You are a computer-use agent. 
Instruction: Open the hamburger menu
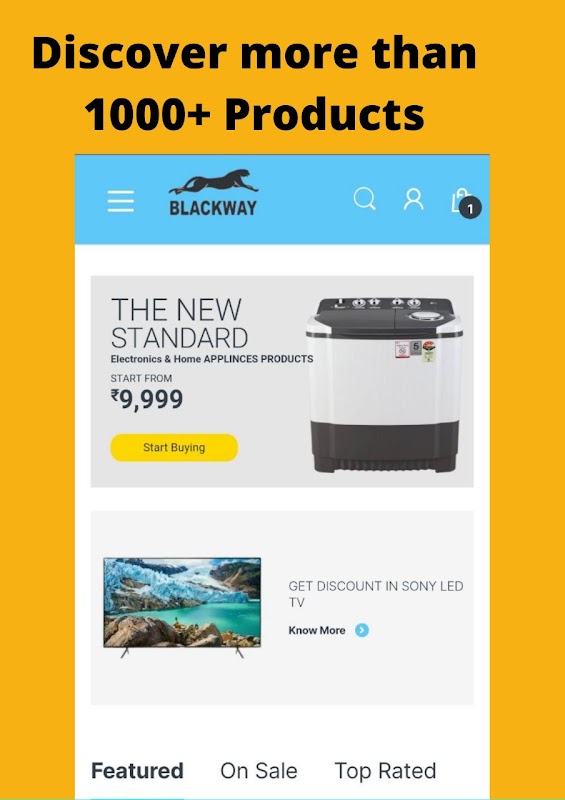[x=121, y=201]
